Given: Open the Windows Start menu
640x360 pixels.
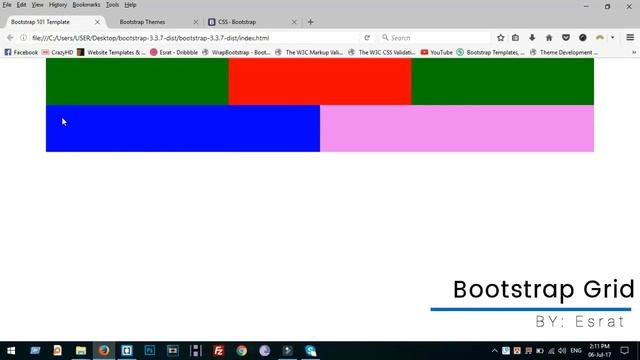Looking at the screenshot, I should pyautogui.click(x=11, y=351).
